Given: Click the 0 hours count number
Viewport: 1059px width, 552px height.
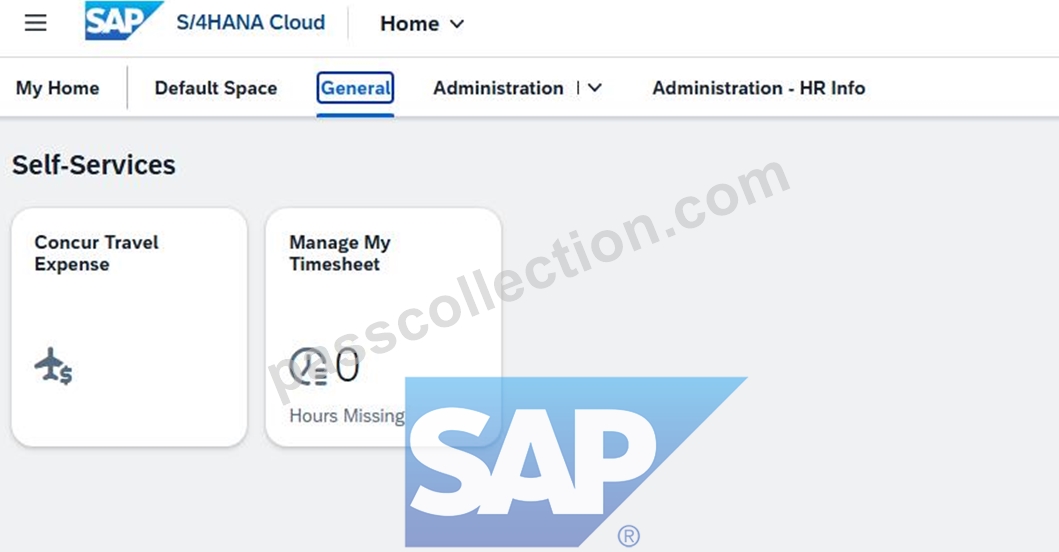Looking at the screenshot, I should click(347, 366).
